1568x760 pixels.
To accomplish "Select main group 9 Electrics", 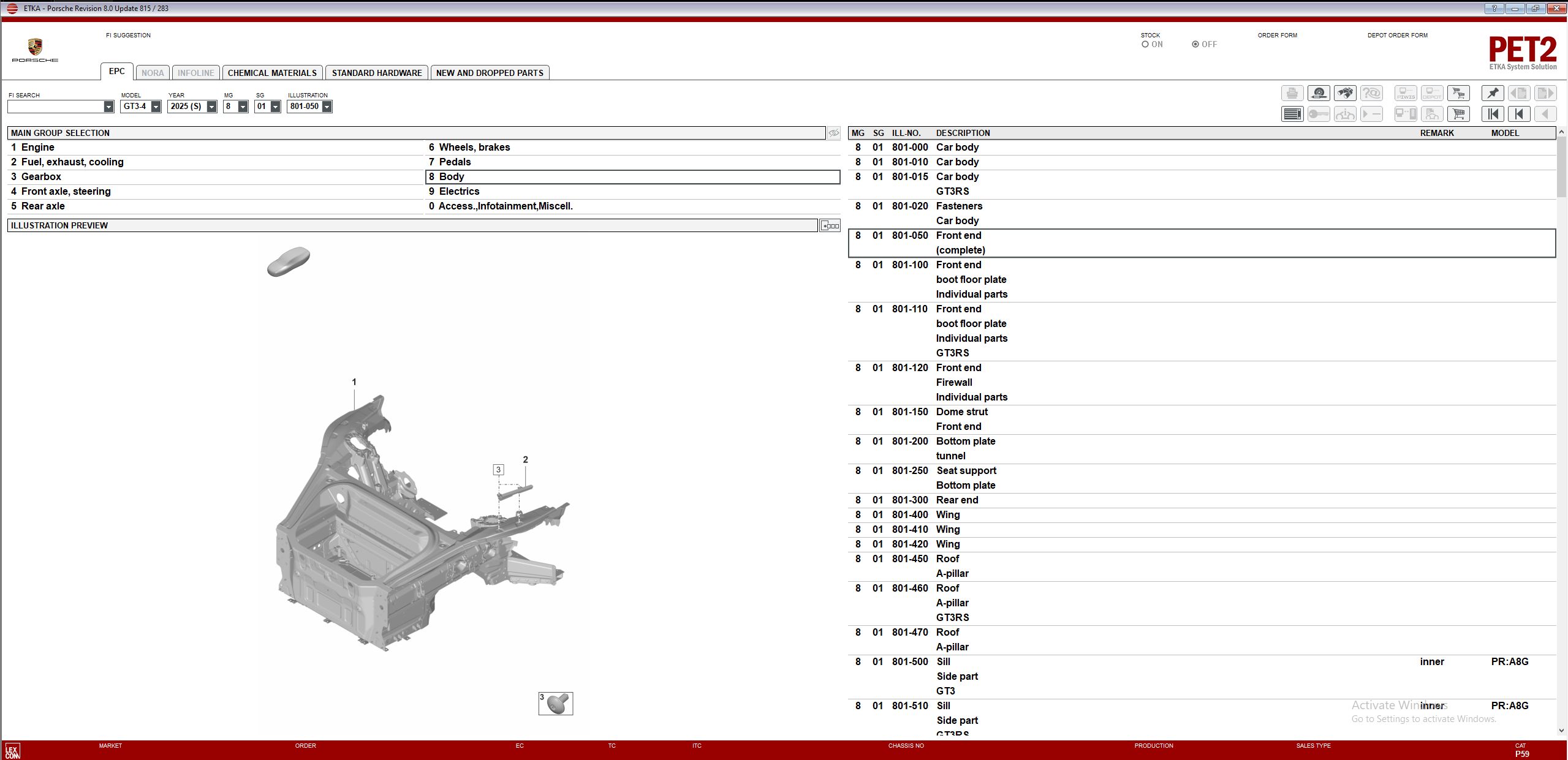I will (x=459, y=191).
